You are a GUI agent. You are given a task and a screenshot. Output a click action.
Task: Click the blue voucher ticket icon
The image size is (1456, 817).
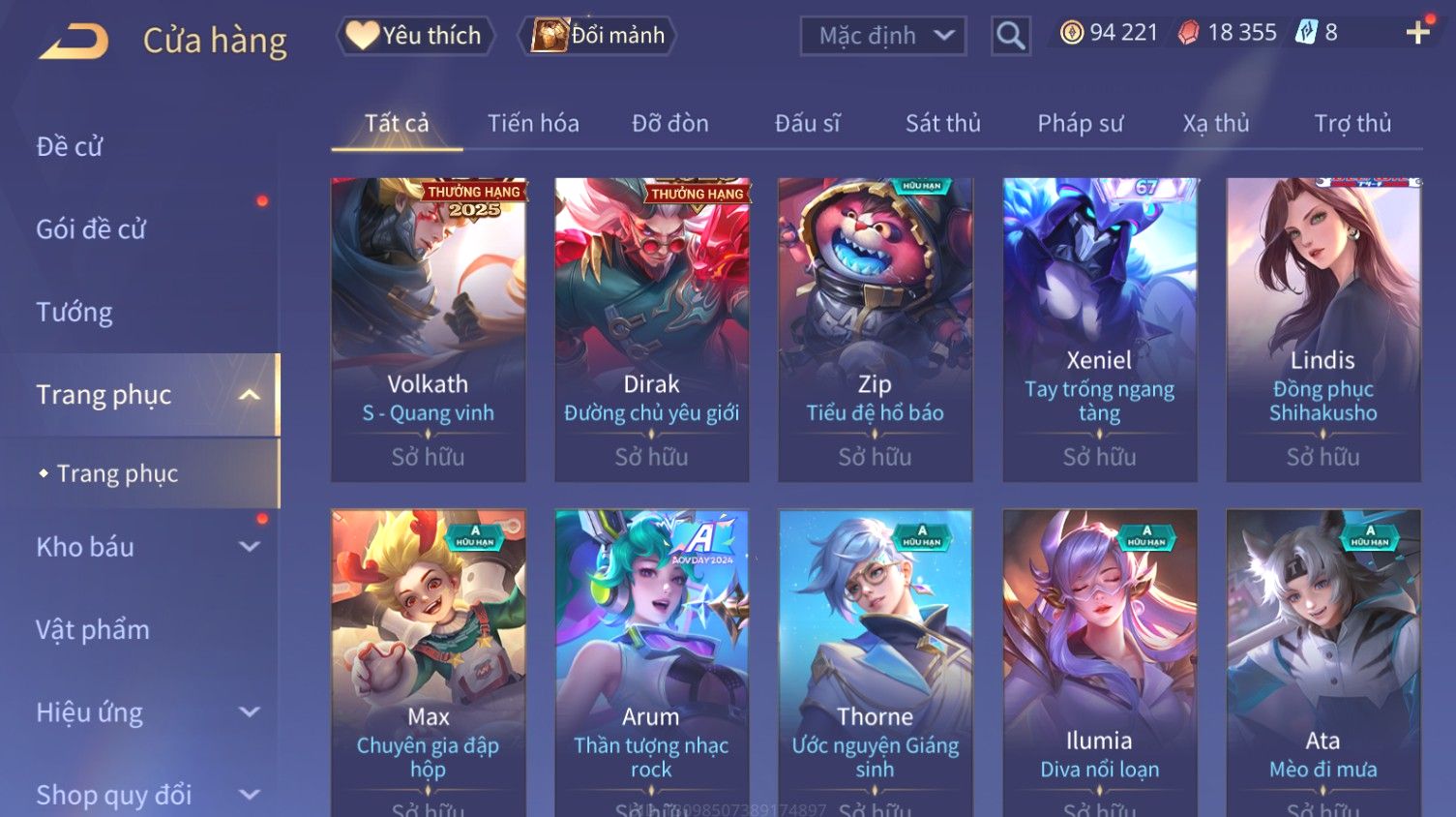1306,33
